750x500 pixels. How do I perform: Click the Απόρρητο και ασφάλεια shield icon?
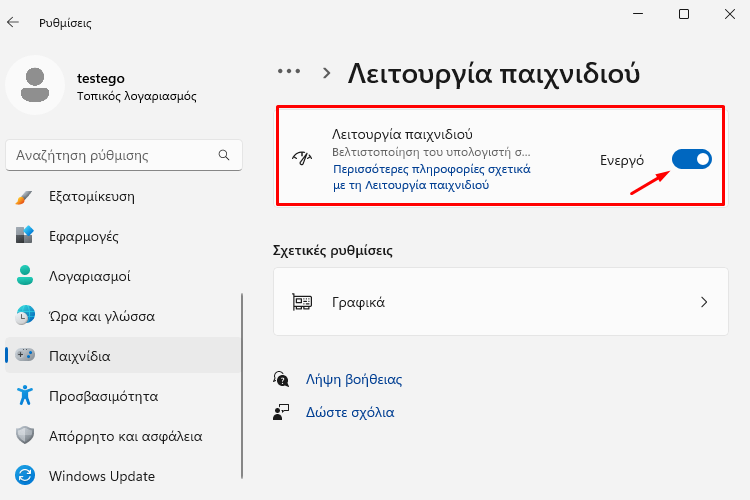(24, 435)
